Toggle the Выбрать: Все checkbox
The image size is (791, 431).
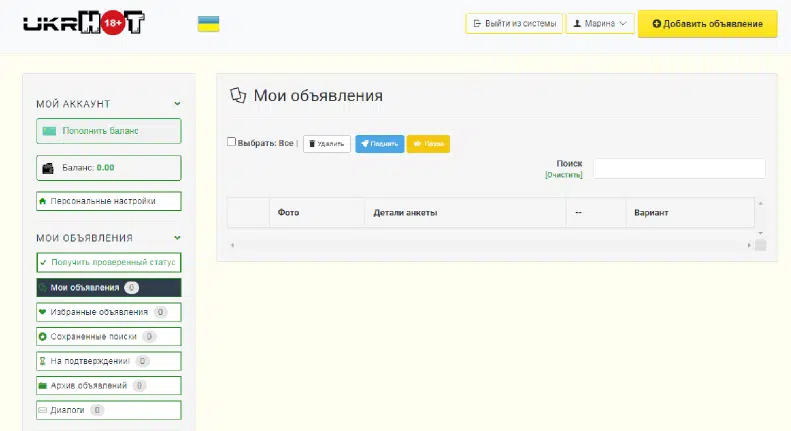pyautogui.click(x=232, y=142)
